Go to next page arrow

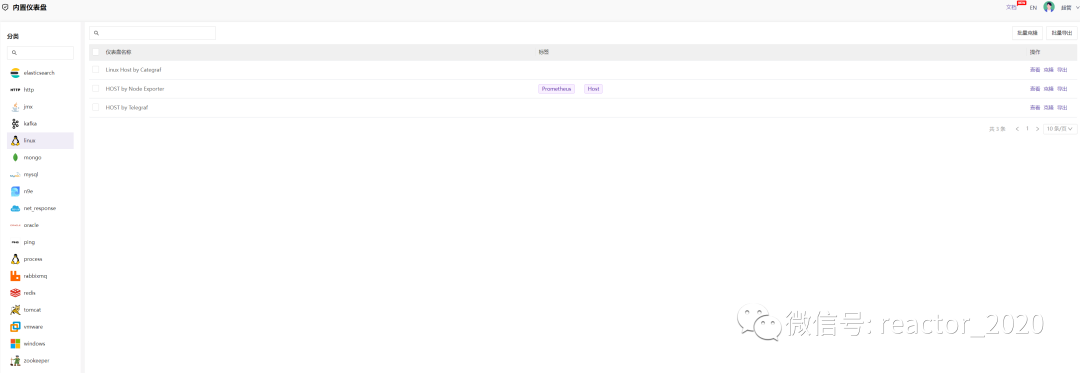point(1037,129)
